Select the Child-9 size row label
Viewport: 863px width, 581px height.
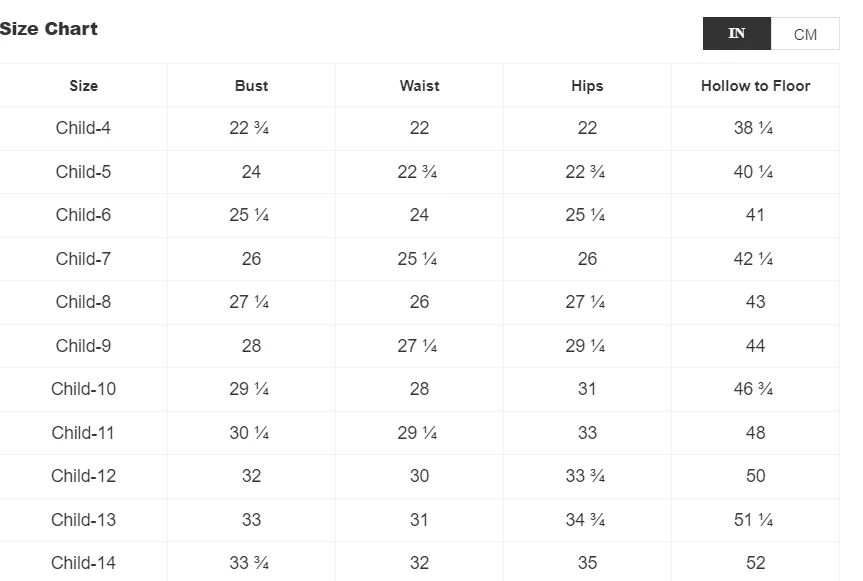coord(83,346)
